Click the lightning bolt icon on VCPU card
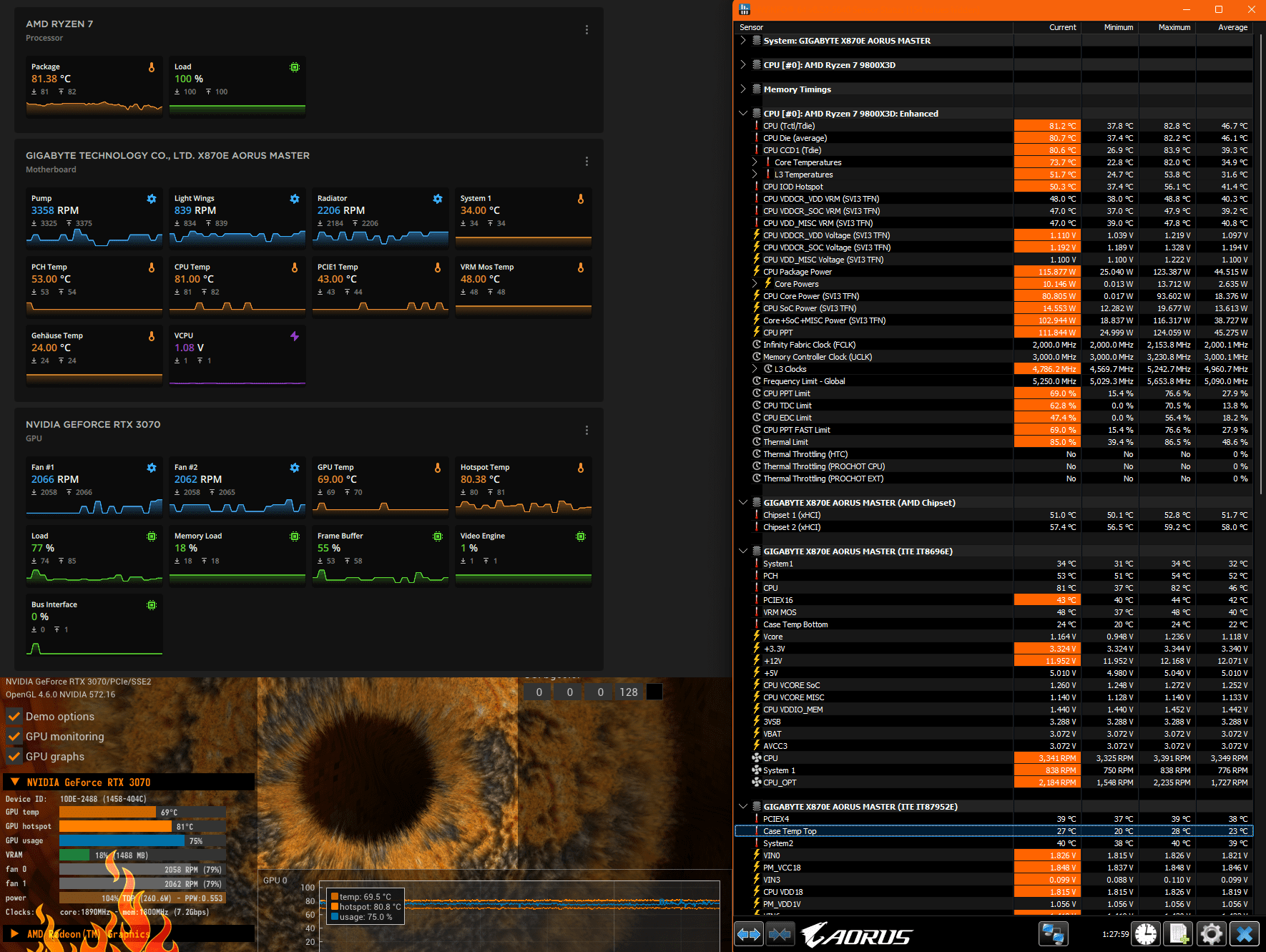Image resolution: width=1266 pixels, height=952 pixels. 295,336
